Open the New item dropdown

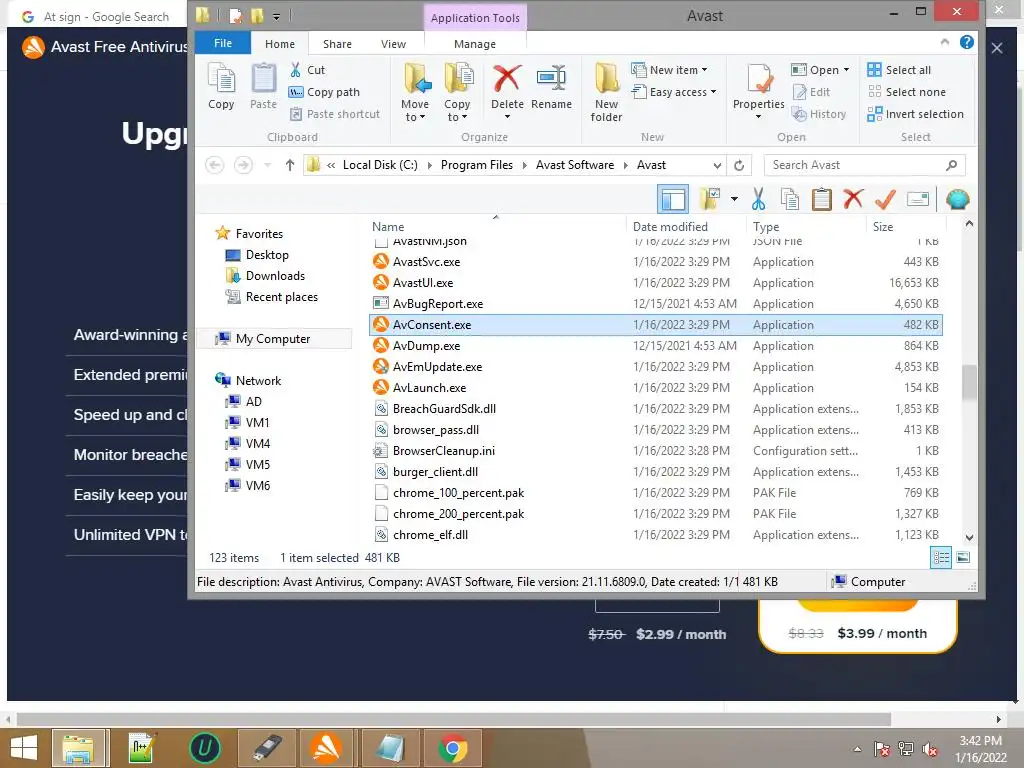[x=669, y=70]
